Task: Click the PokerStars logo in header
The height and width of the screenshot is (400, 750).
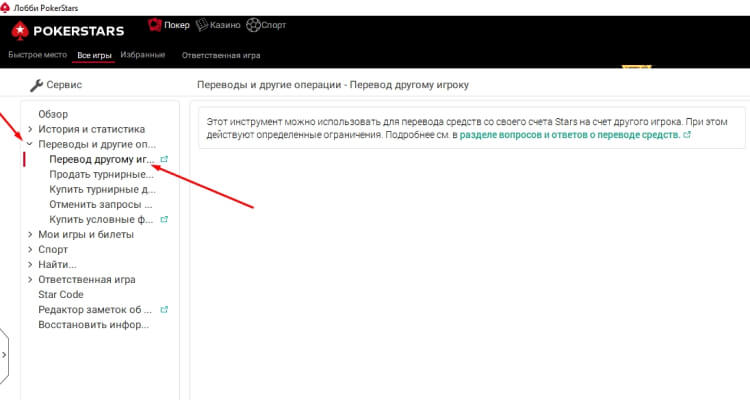Action: 67,31
